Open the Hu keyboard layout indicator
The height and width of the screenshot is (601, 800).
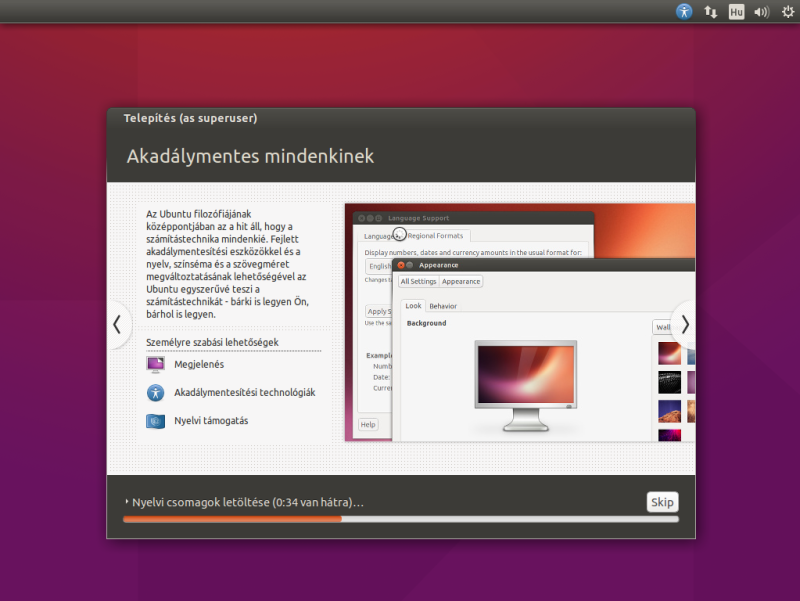pos(736,11)
